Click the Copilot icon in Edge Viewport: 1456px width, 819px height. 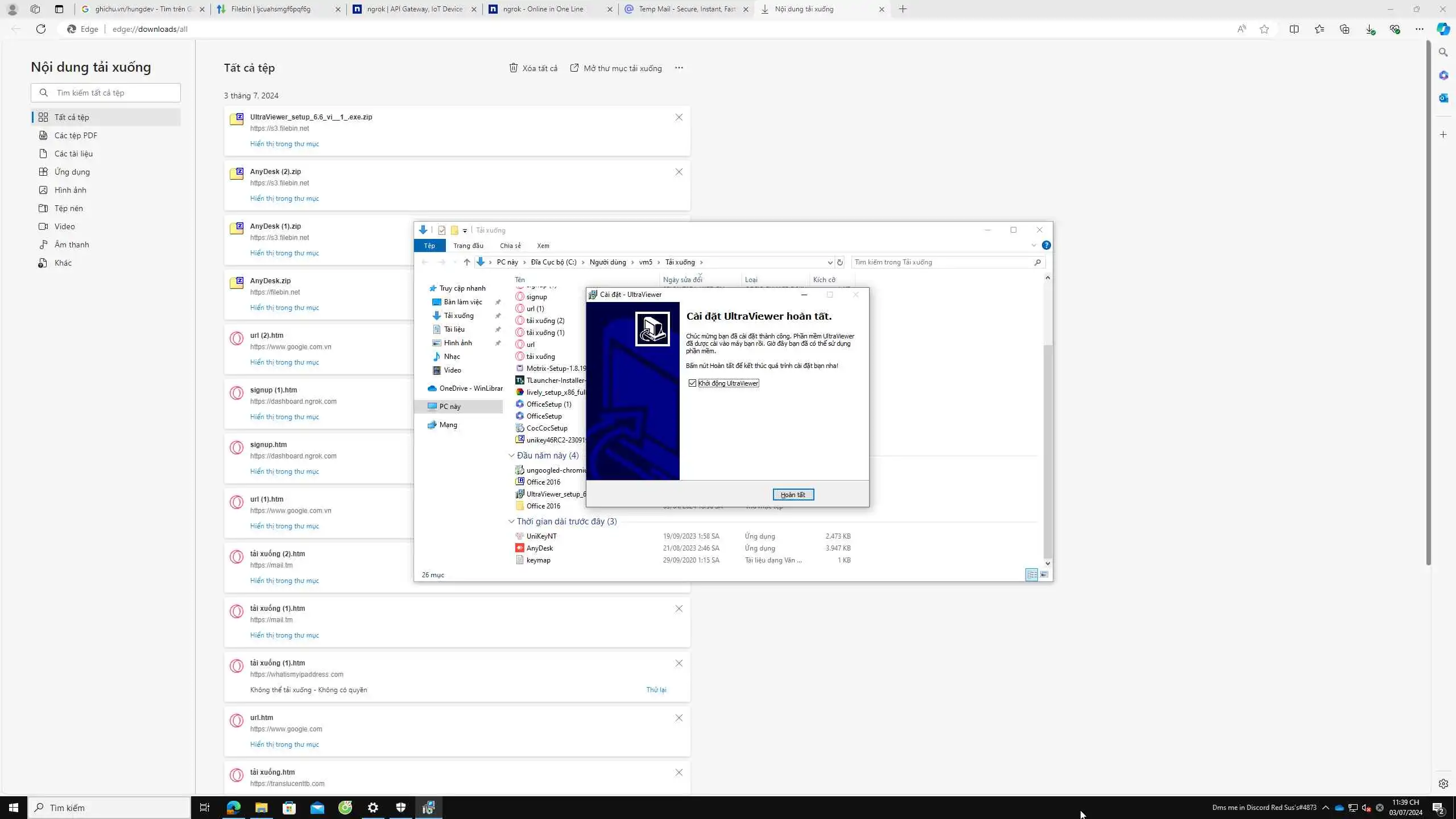coord(1443,29)
